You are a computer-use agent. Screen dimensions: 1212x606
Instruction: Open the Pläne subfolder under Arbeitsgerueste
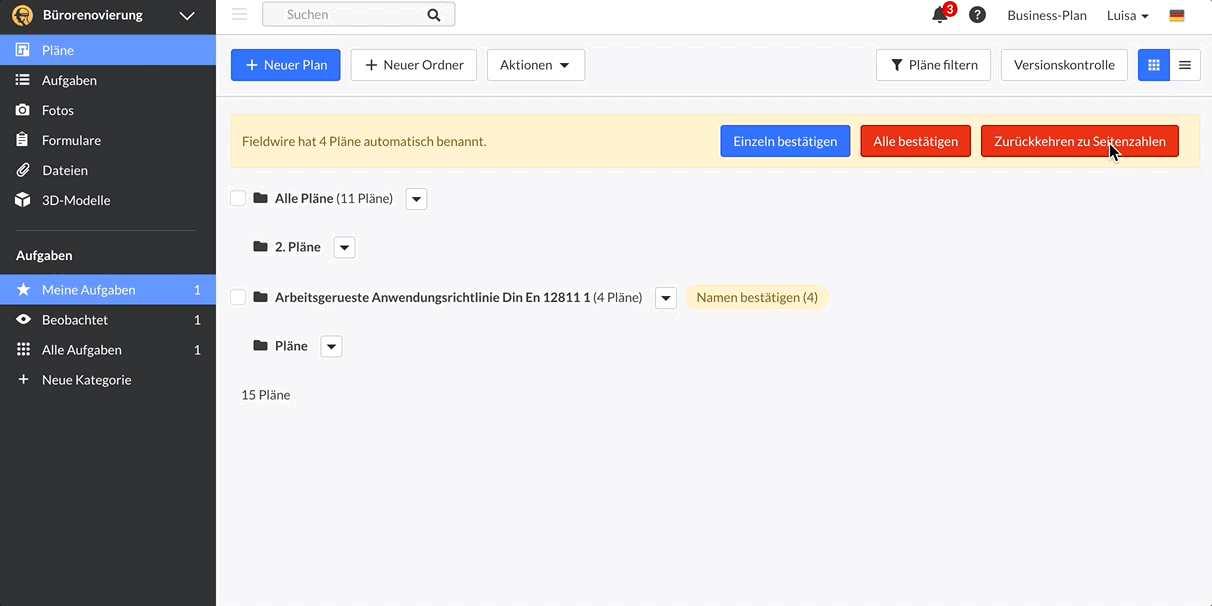[x=291, y=345]
